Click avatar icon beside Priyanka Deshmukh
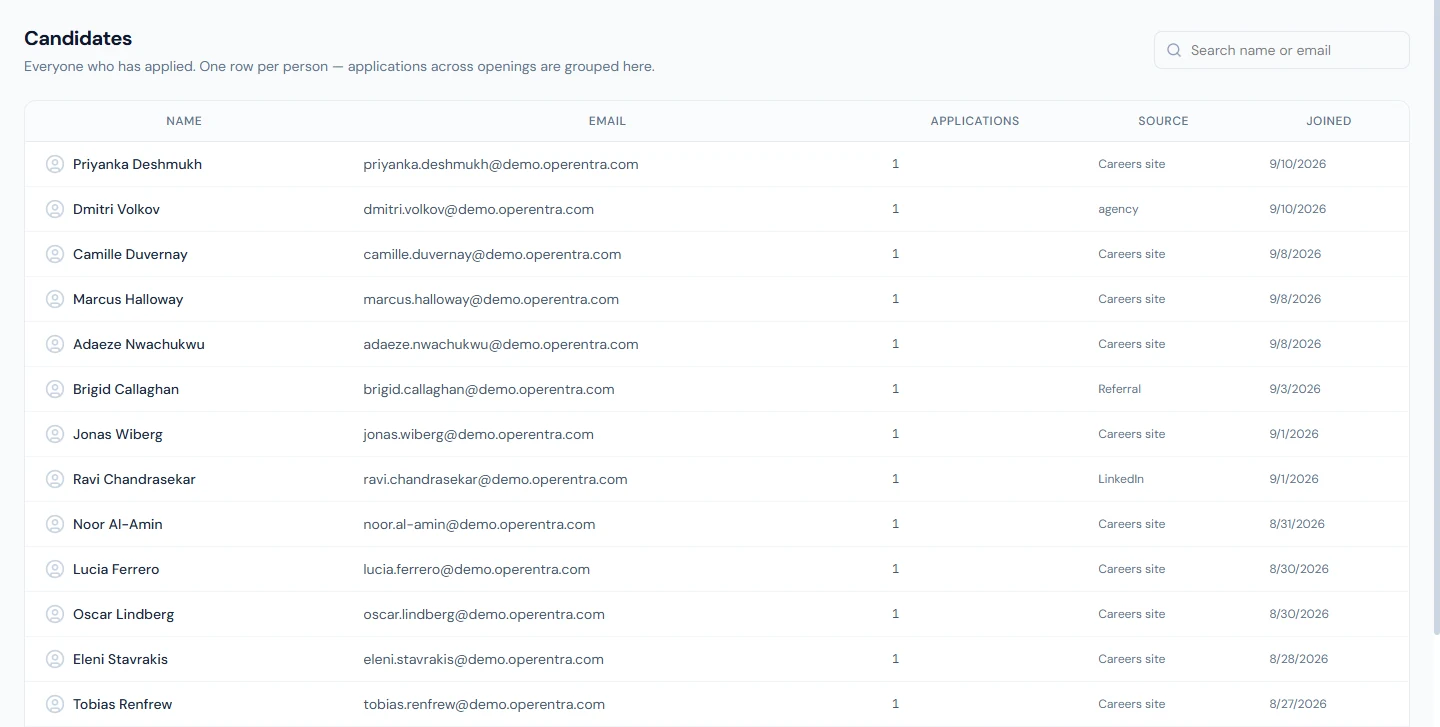The height and width of the screenshot is (727, 1440). coord(55,164)
